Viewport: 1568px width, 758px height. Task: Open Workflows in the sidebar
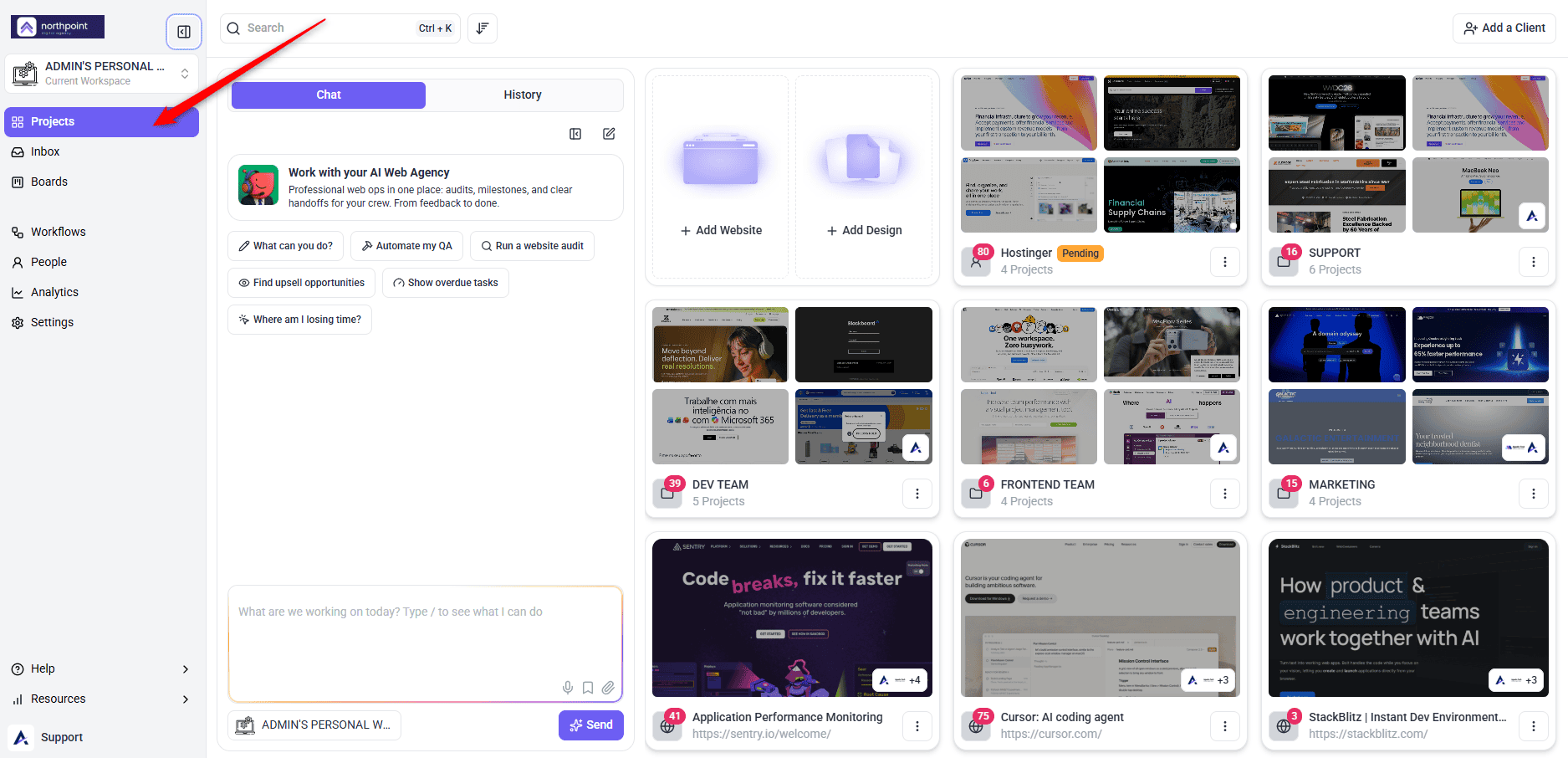(x=101, y=233)
